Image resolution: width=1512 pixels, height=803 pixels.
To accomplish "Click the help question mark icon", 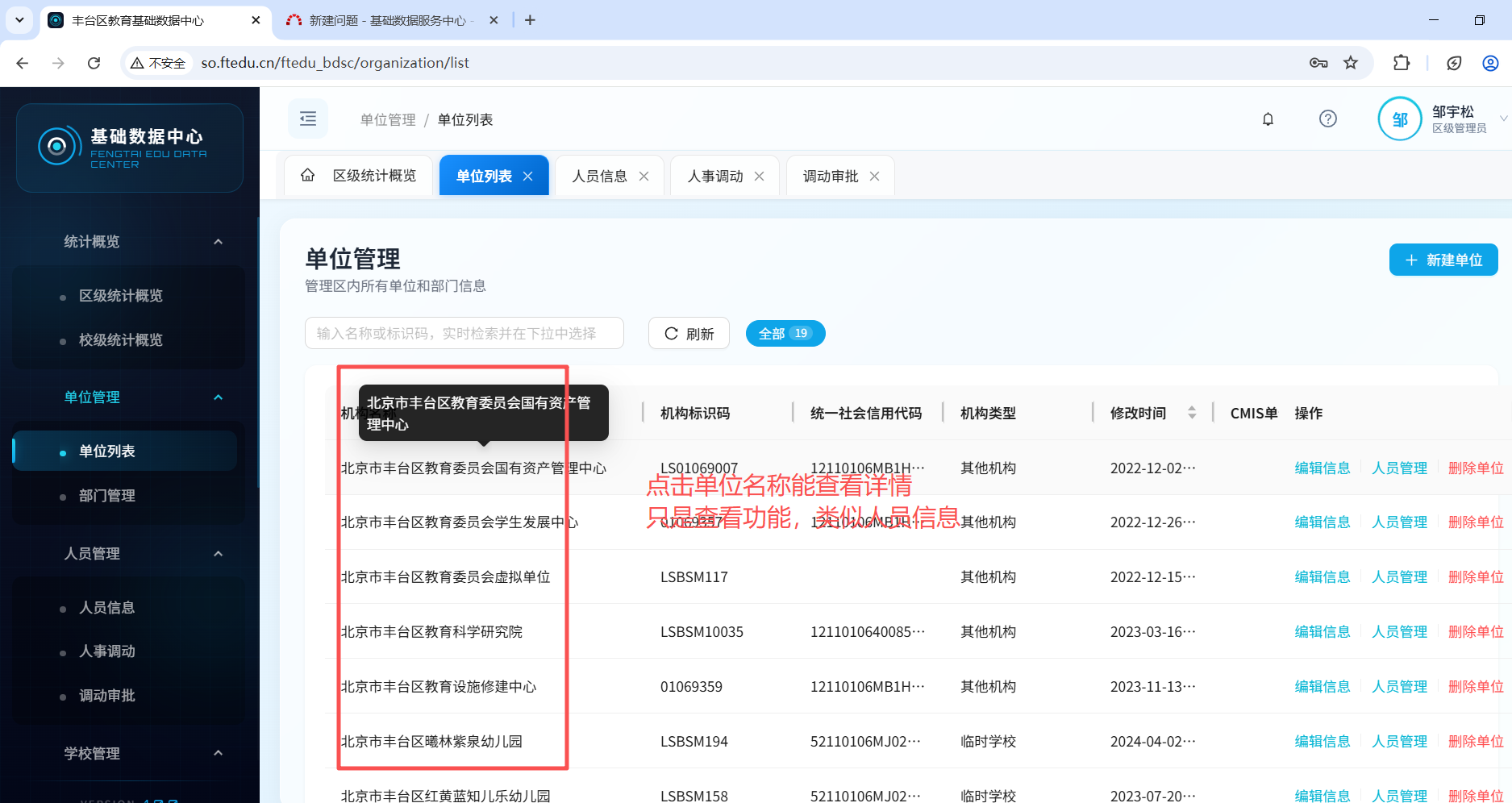I will tap(1327, 119).
